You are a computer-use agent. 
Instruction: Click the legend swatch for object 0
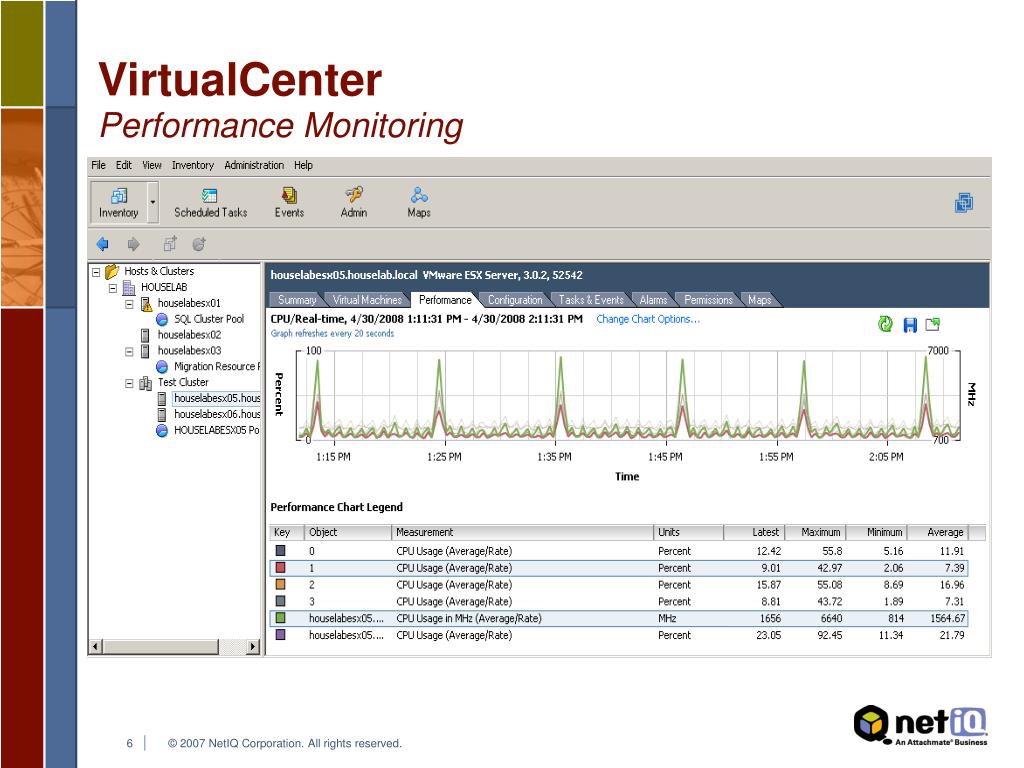pyautogui.click(x=280, y=551)
